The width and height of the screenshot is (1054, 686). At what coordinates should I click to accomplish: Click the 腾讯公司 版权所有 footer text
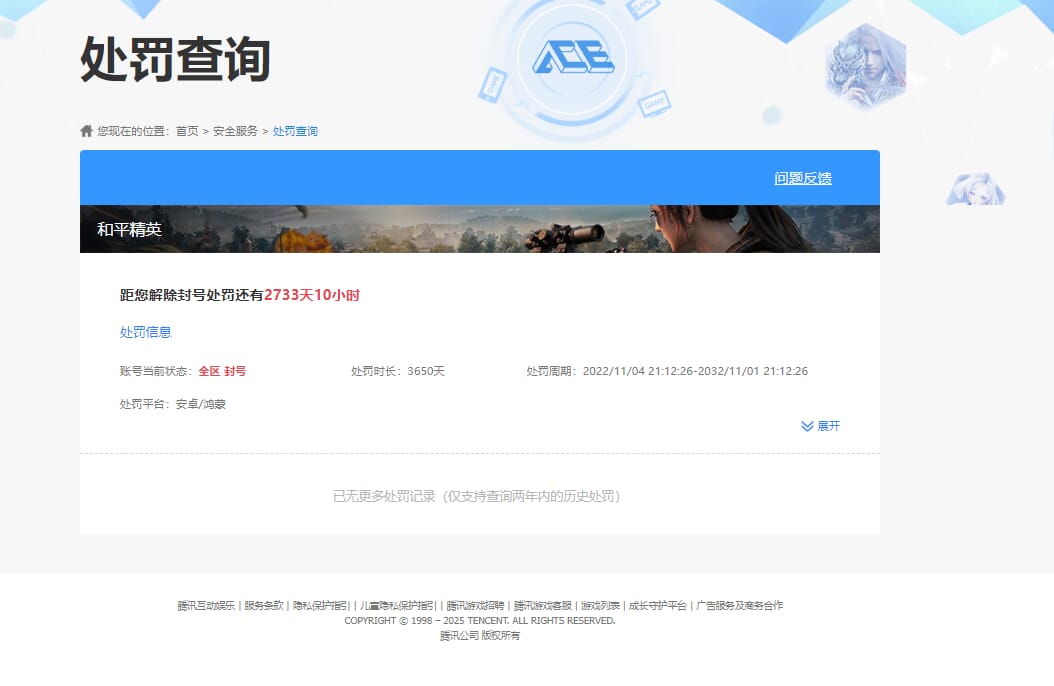click(480, 636)
